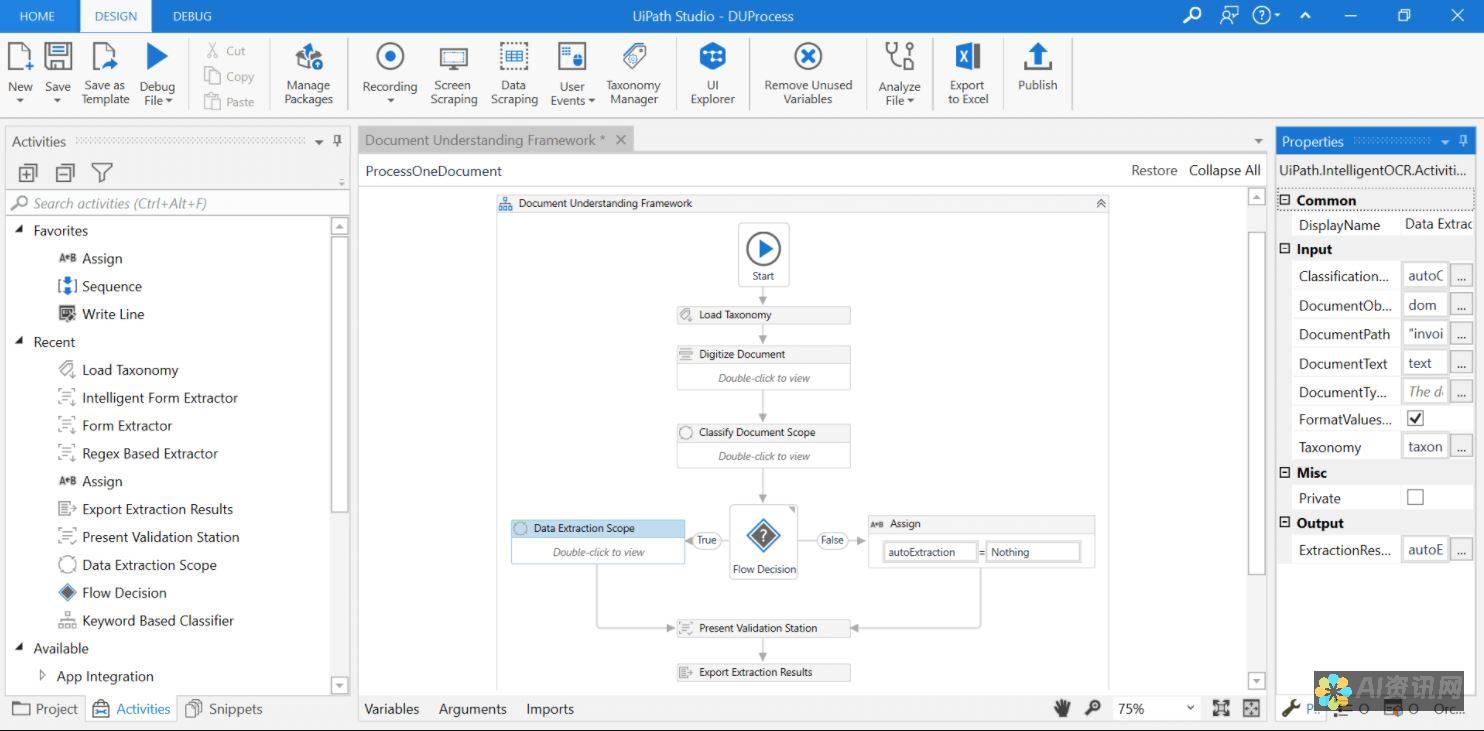The image size is (1484, 731).
Task: Open the help question mark menu
Action: [x=1266, y=15]
